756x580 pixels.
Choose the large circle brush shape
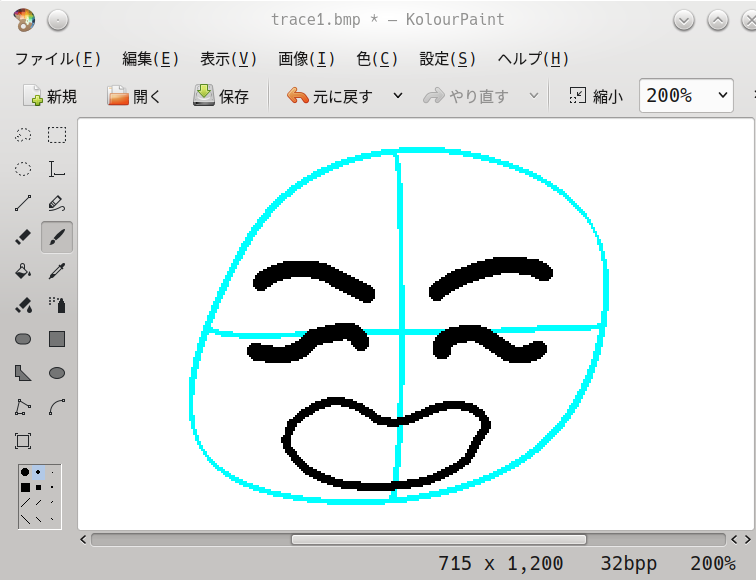click(x=25, y=472)
